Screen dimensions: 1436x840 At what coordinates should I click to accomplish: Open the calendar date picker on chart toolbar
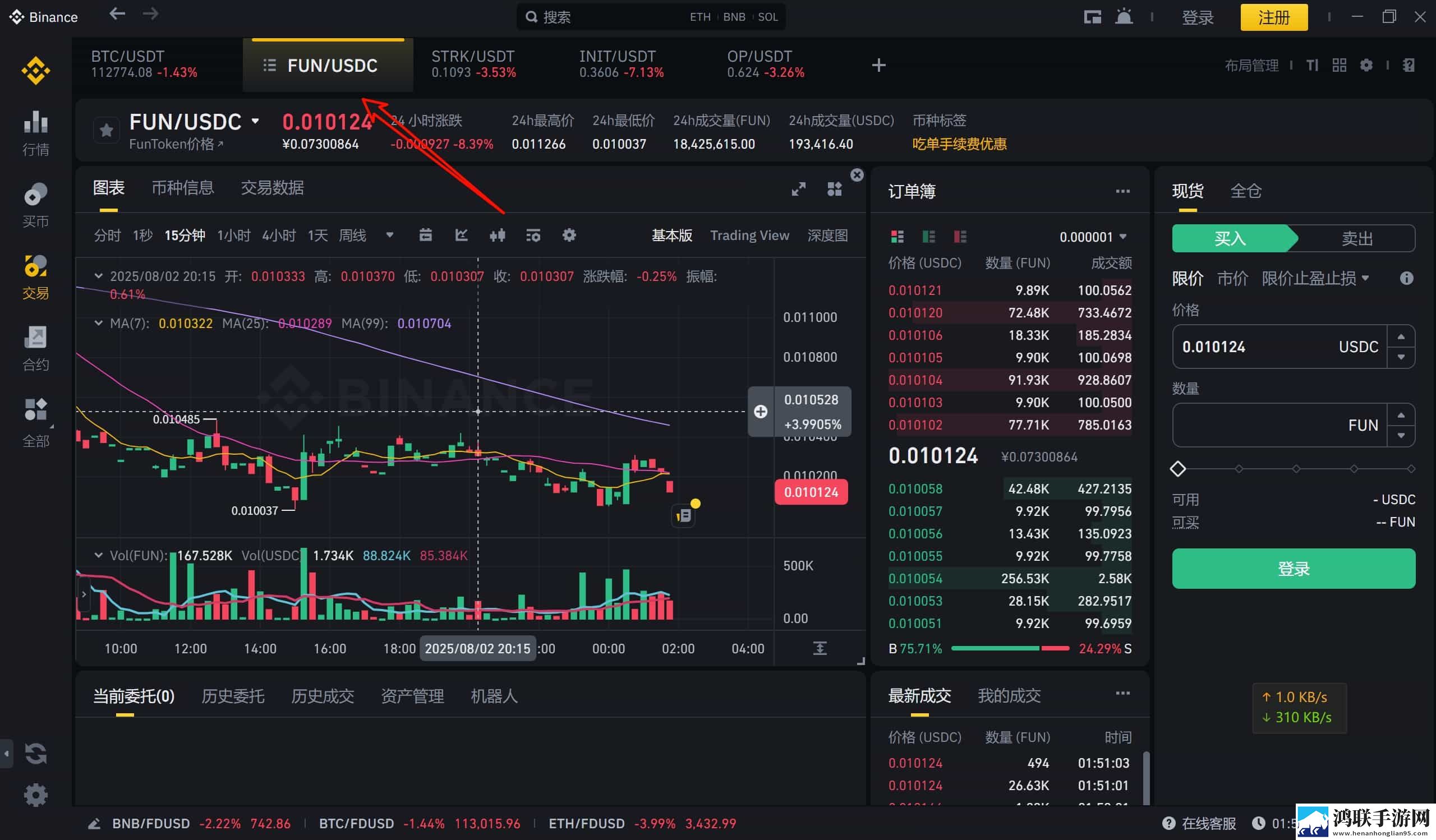pyautogui.click(x=426, y=235)
